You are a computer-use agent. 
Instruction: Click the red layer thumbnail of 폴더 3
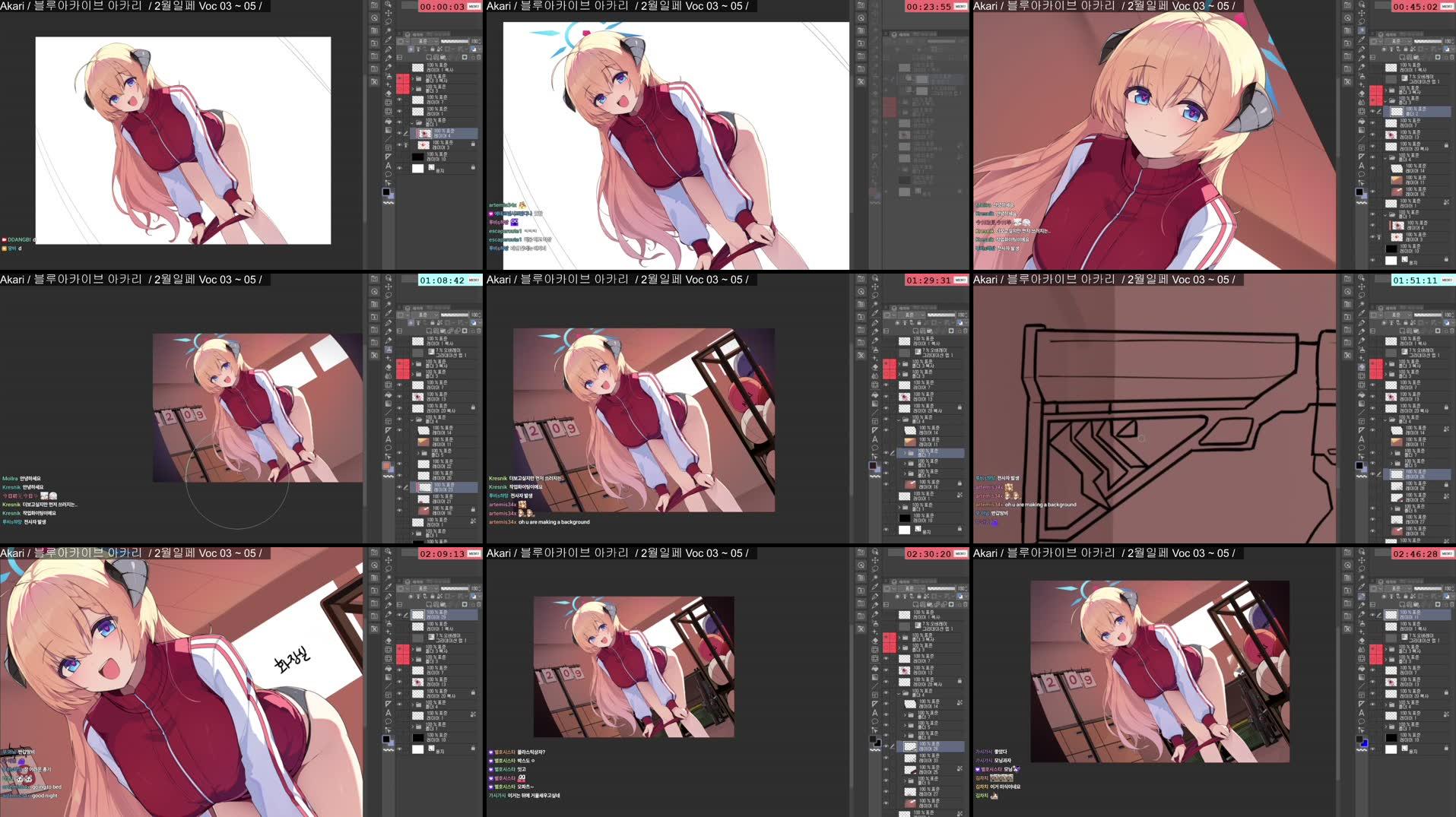click(x=403, y=88)
